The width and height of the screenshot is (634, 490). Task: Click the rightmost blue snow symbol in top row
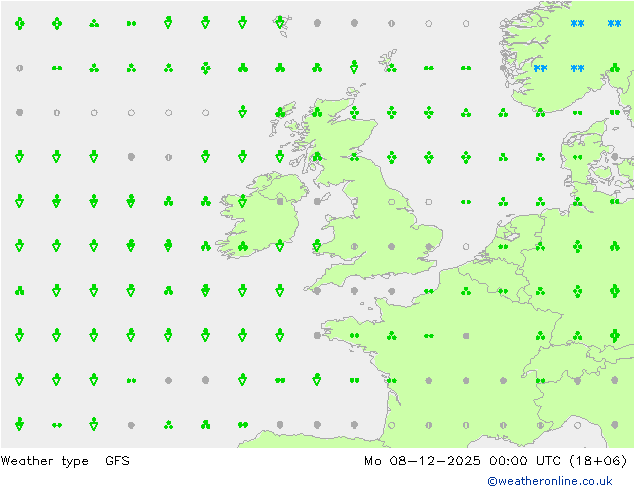(614, 23)
